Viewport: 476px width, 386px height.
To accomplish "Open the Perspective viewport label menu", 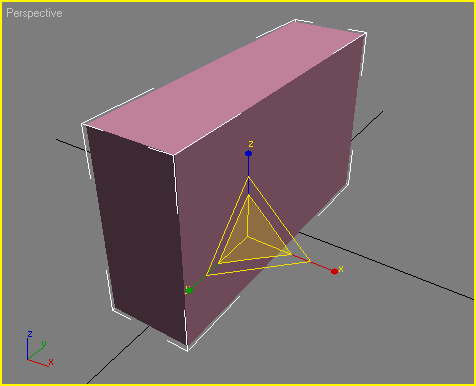I will point(34,13).
